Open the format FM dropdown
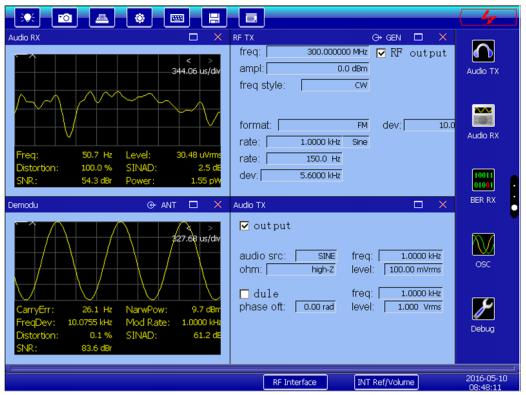 (x=323, y=125)
